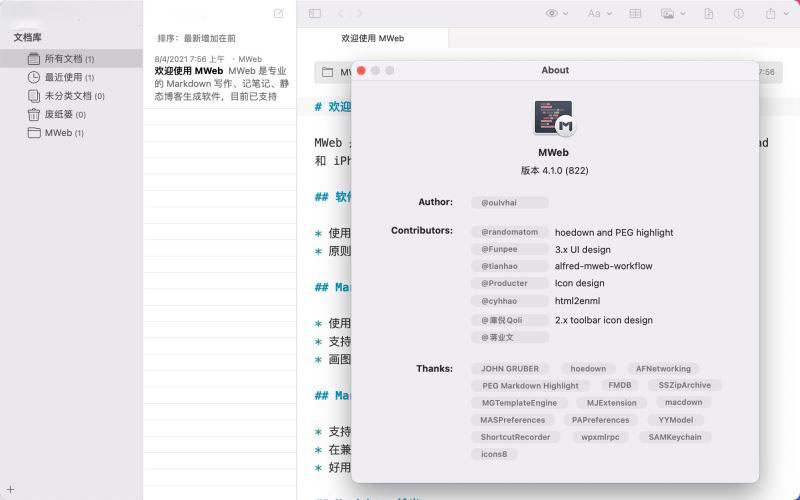Click the plus button at sidebar bottom
The image size is (800, 500).
coord(10,490)
